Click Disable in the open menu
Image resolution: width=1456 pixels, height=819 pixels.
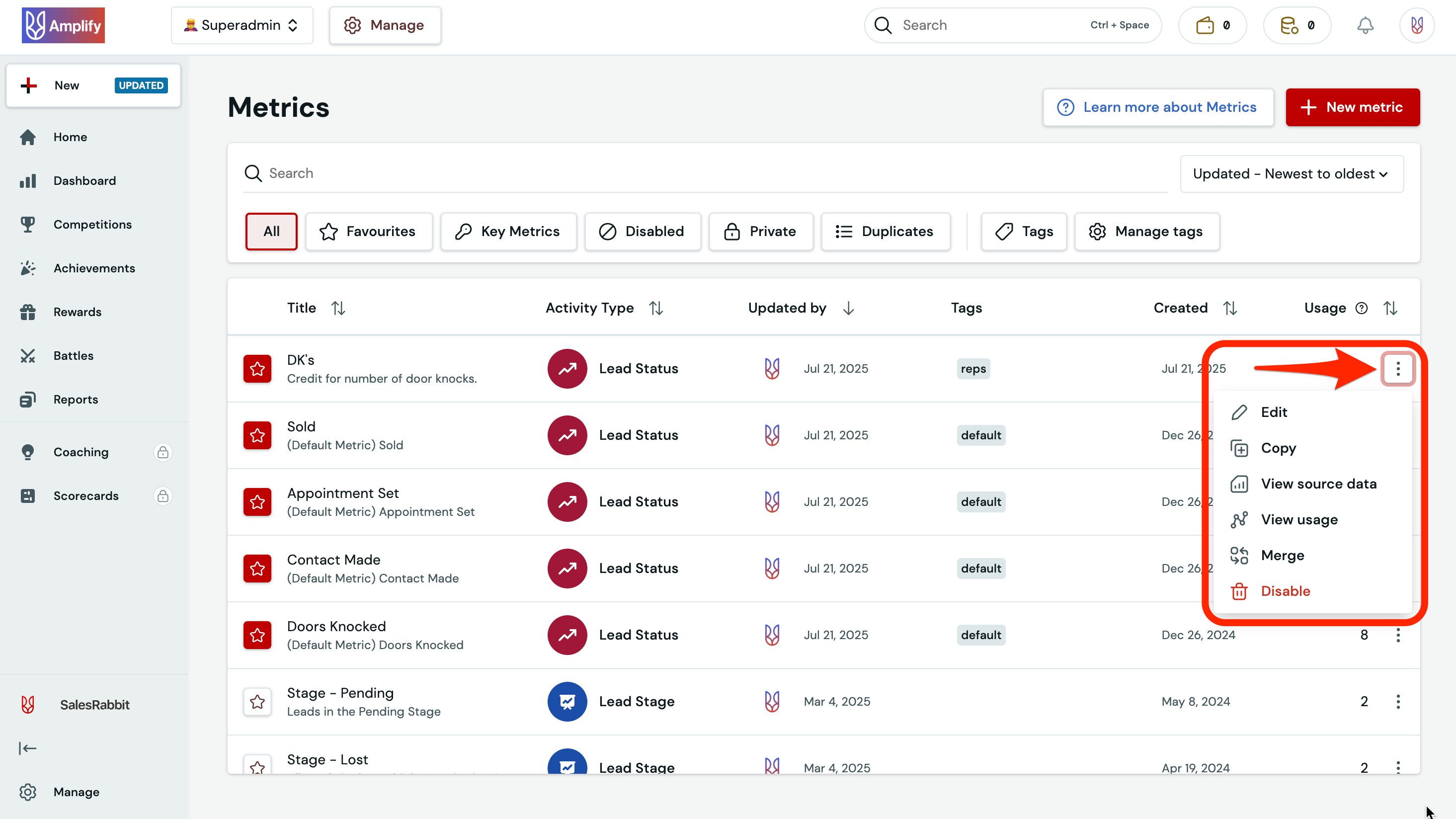[x=1285, y=591]
